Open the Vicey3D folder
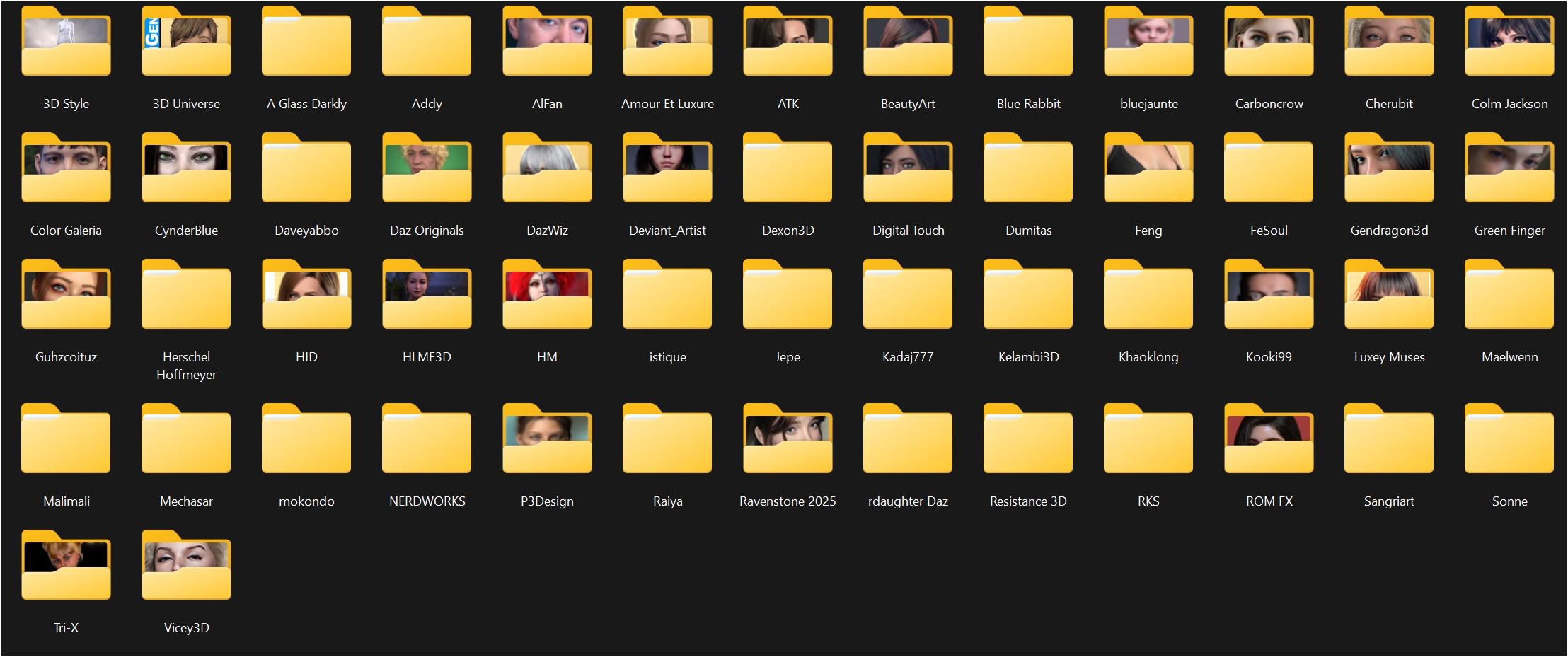1568x657 pixels. (x=186, y=565)
